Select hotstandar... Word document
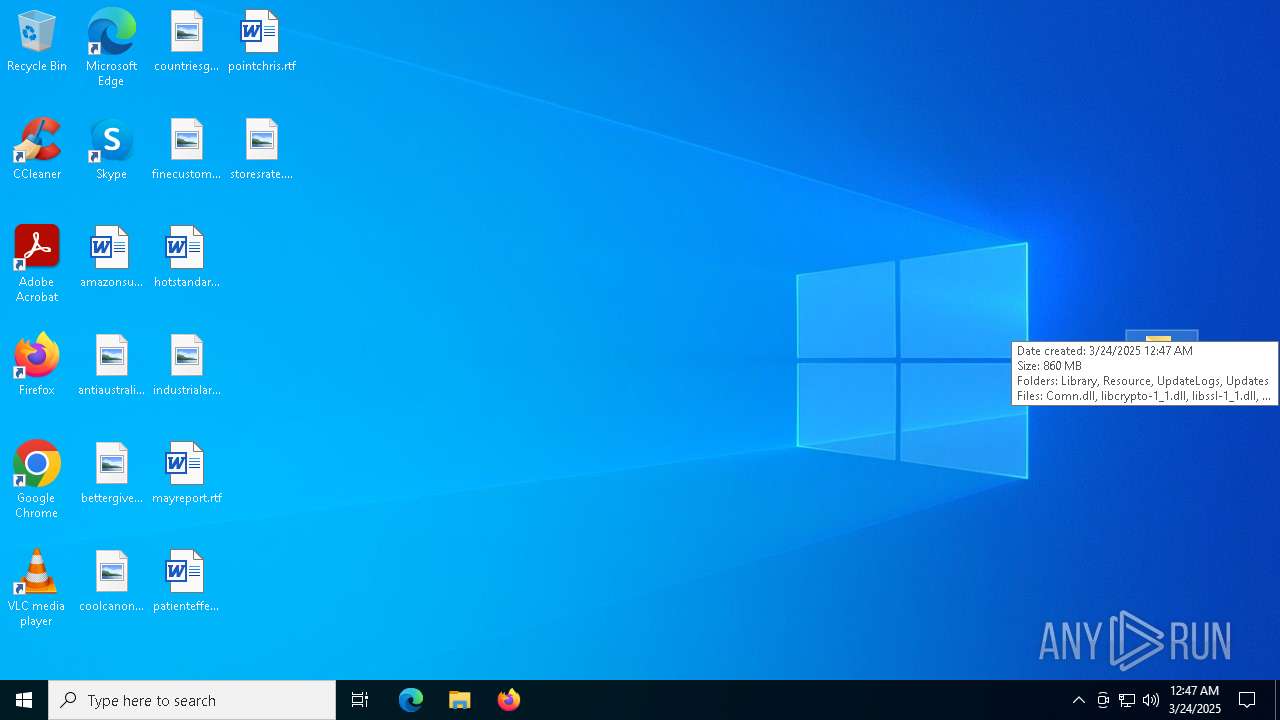 pyautogui.click(x=186, y=258)
